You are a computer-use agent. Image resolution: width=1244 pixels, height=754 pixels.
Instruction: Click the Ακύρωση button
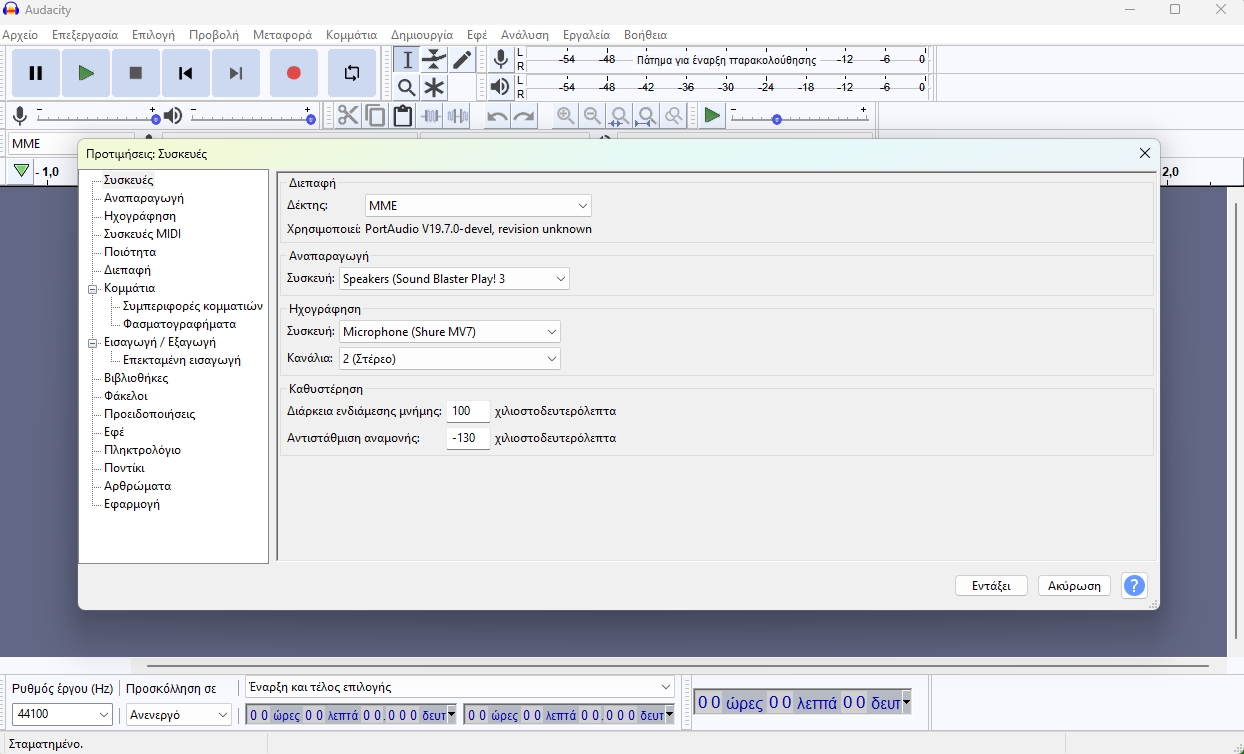pyautogui.click(x=1074, y=586)
